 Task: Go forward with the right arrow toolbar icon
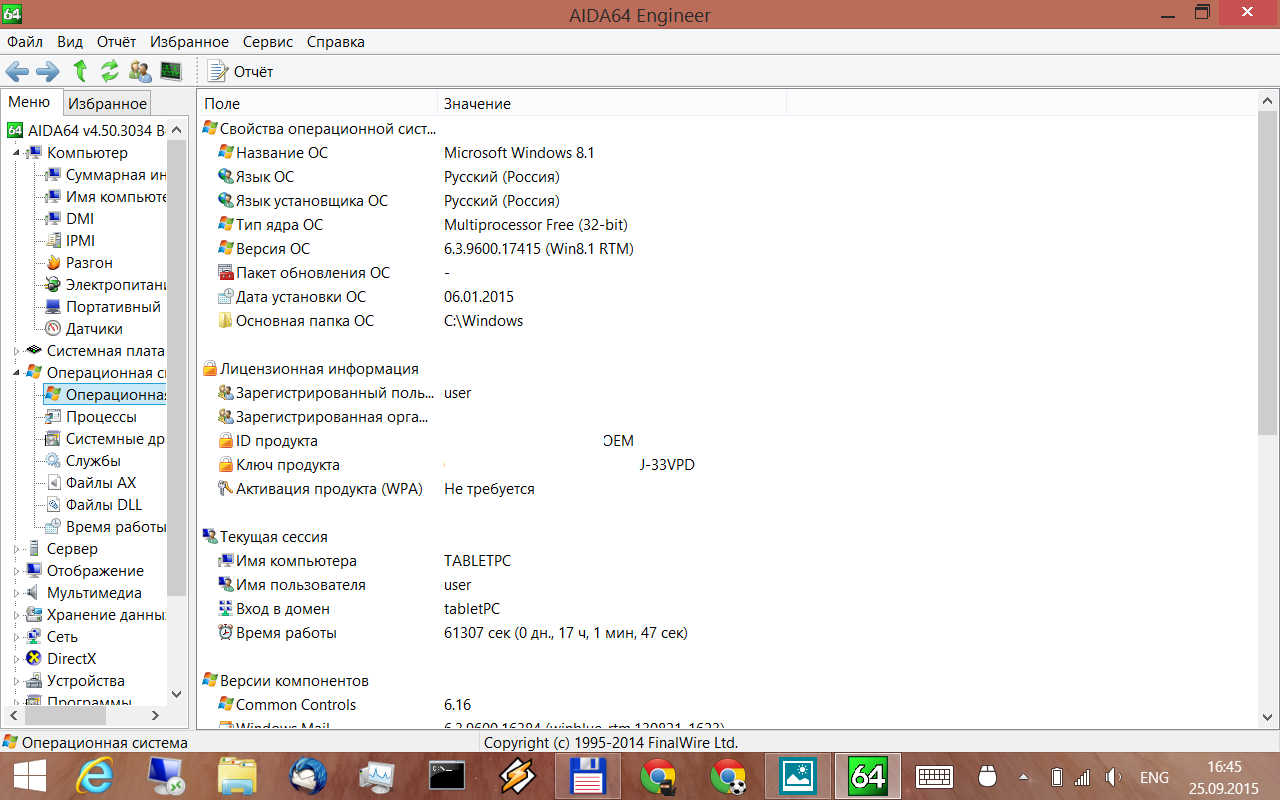coord(48,71)
